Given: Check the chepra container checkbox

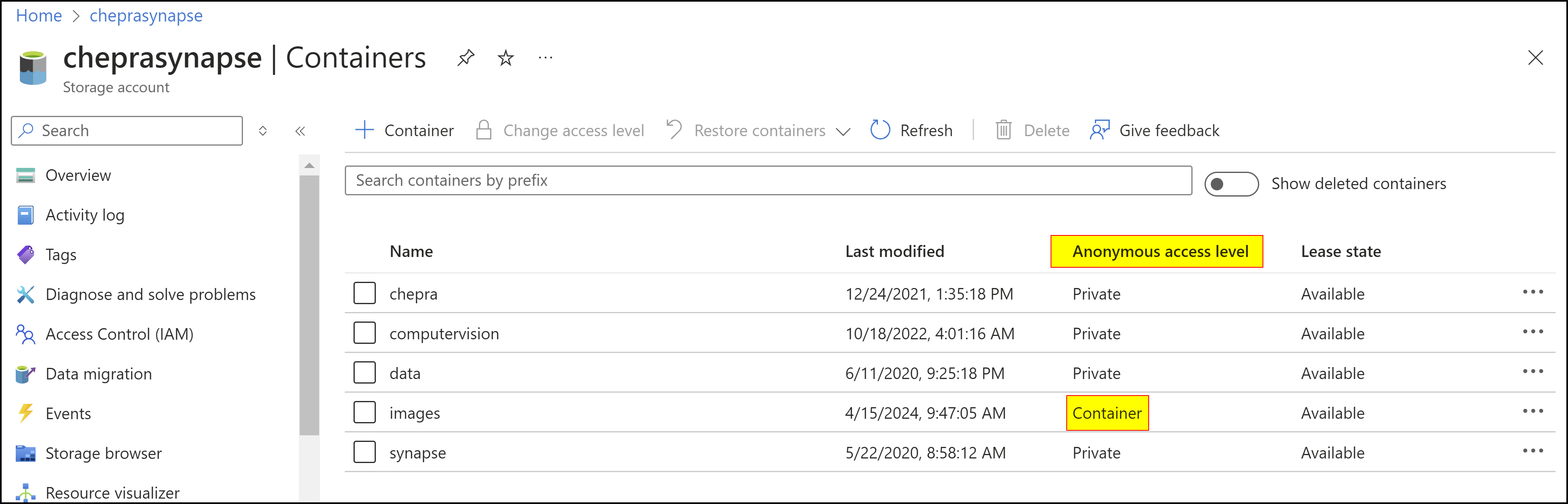Looking at the screenshot, I should click(364, 293).
